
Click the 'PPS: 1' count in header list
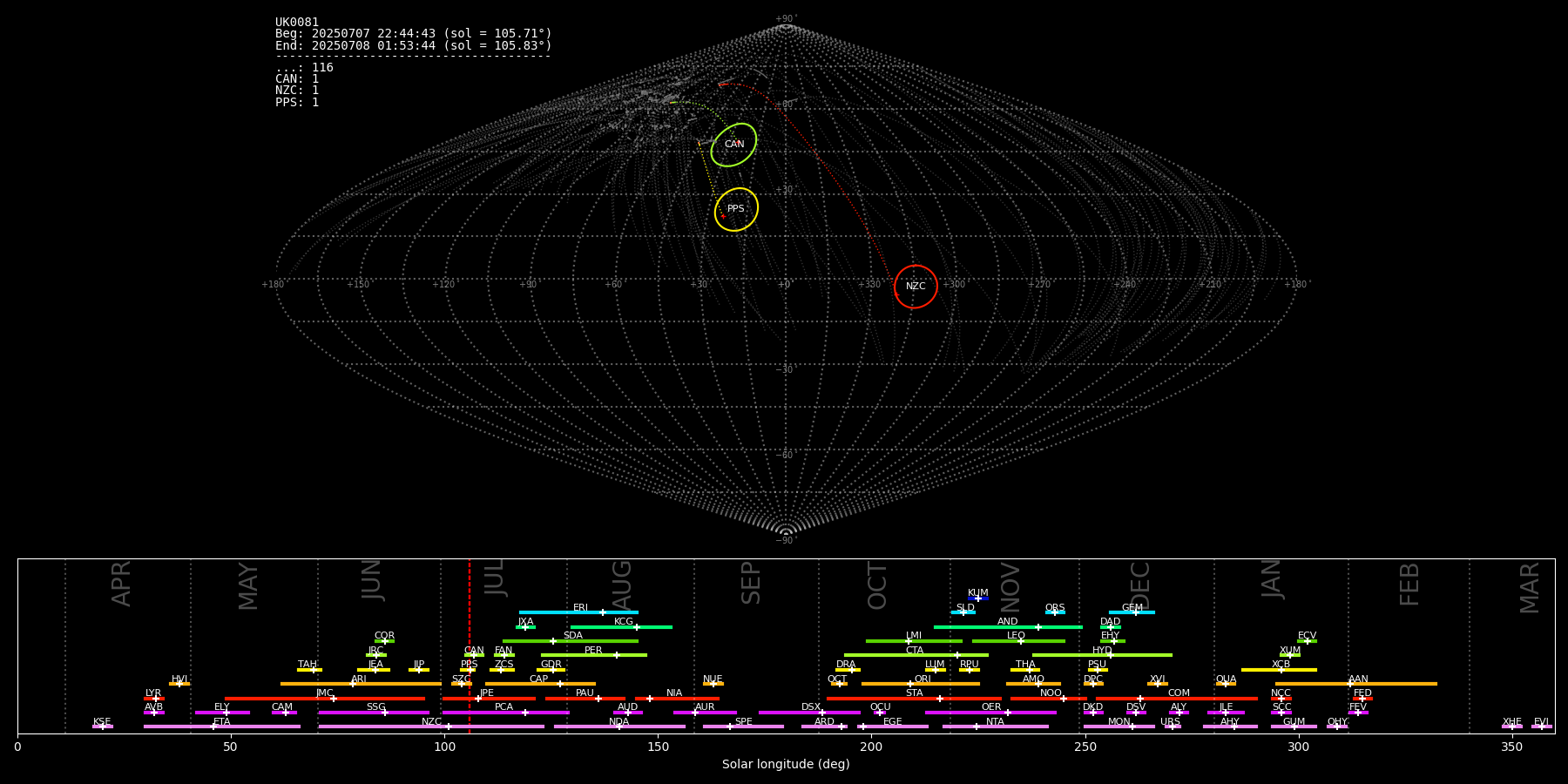pyautogui.click(x=297, y=103)
